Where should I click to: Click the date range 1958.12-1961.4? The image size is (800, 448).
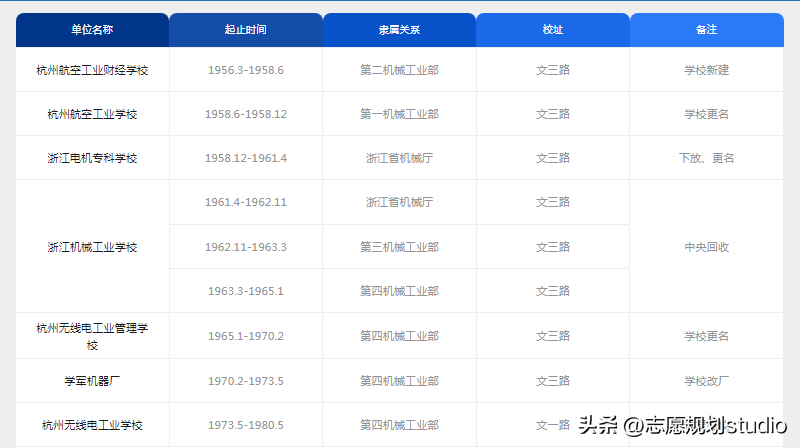click(246, 158)
